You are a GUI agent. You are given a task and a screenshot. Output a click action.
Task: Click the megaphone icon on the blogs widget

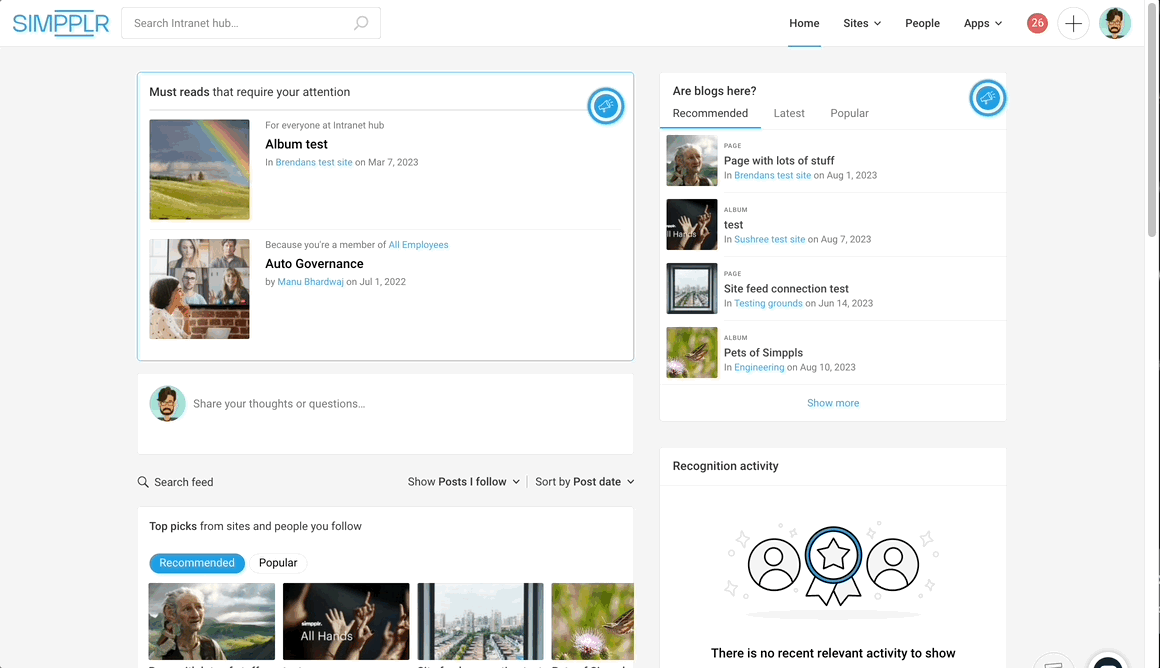coord(988,98)
